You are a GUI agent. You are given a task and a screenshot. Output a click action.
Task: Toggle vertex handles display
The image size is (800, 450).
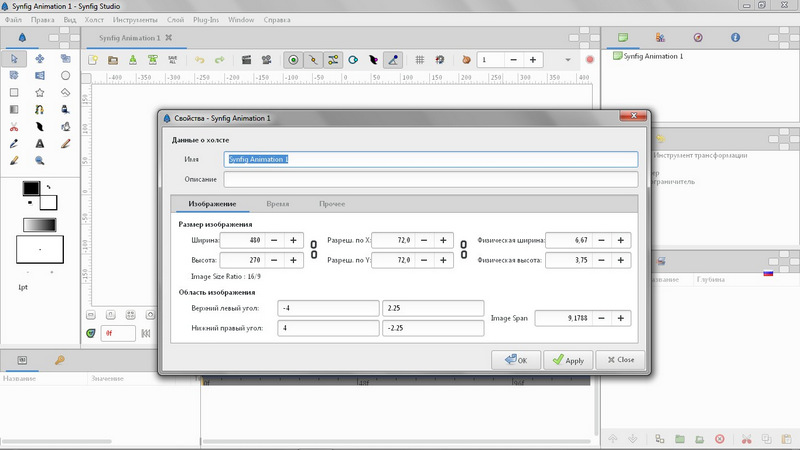click(313, 60)
